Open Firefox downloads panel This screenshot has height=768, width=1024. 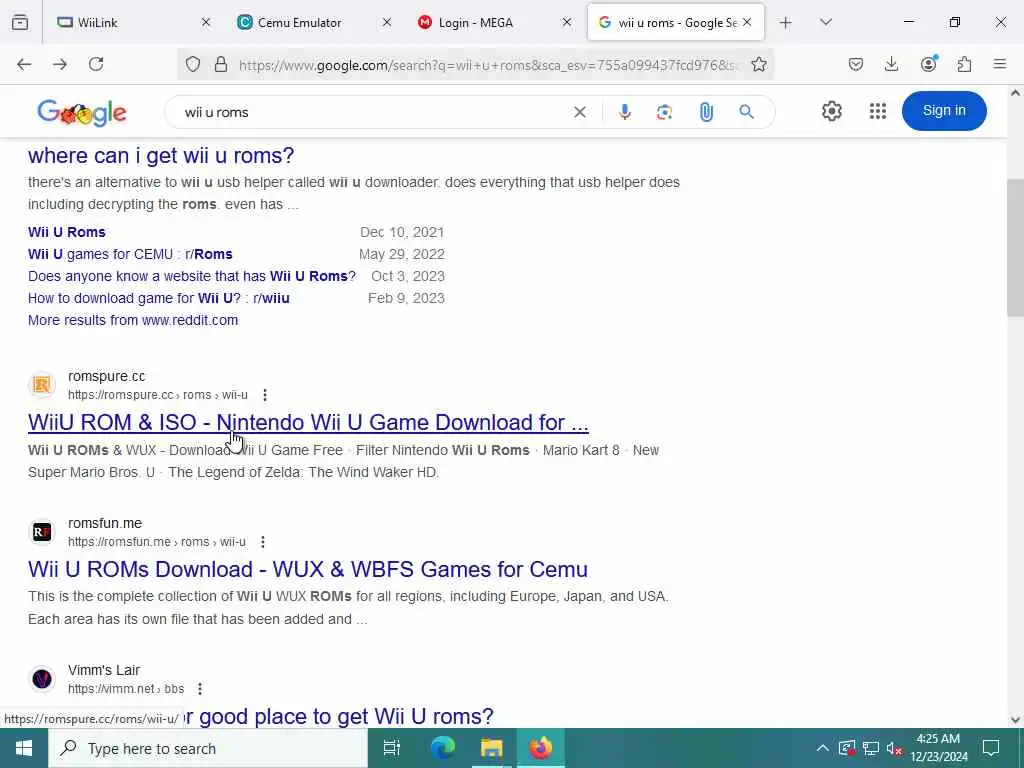(x=891, y=64)
